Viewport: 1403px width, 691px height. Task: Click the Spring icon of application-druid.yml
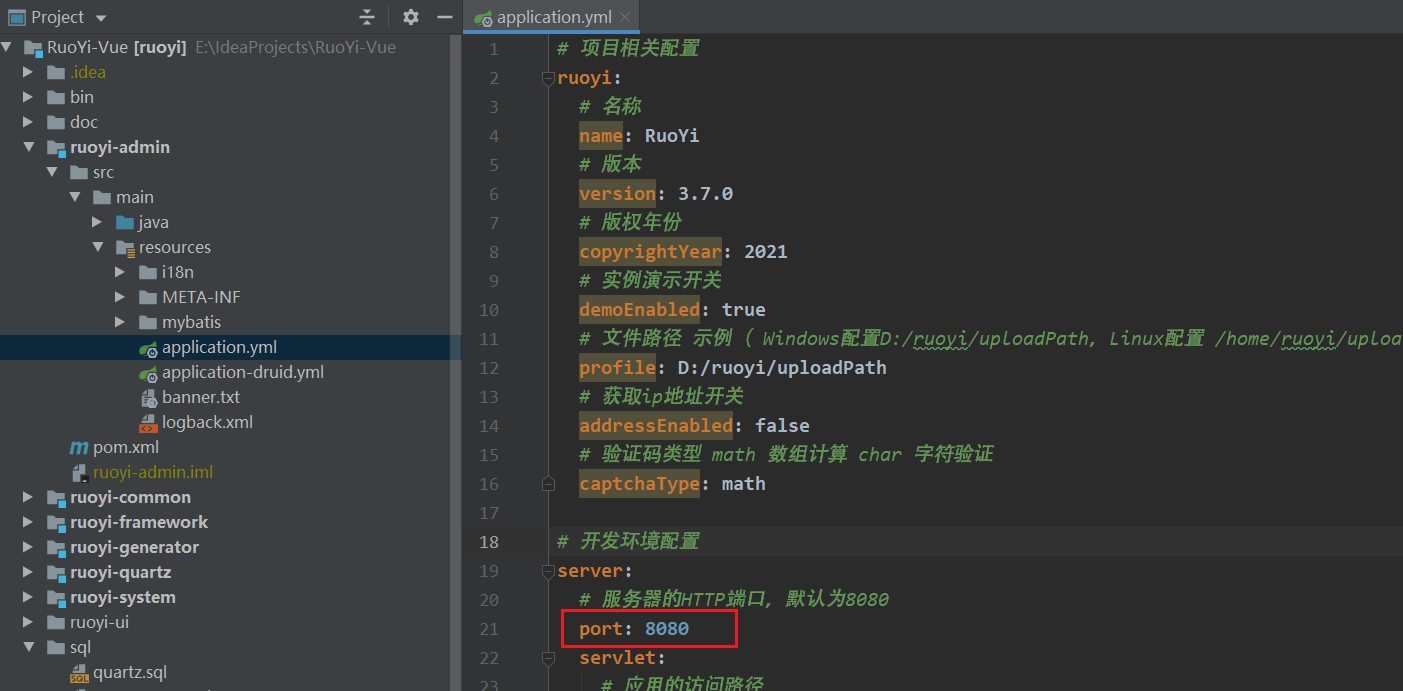148,373
